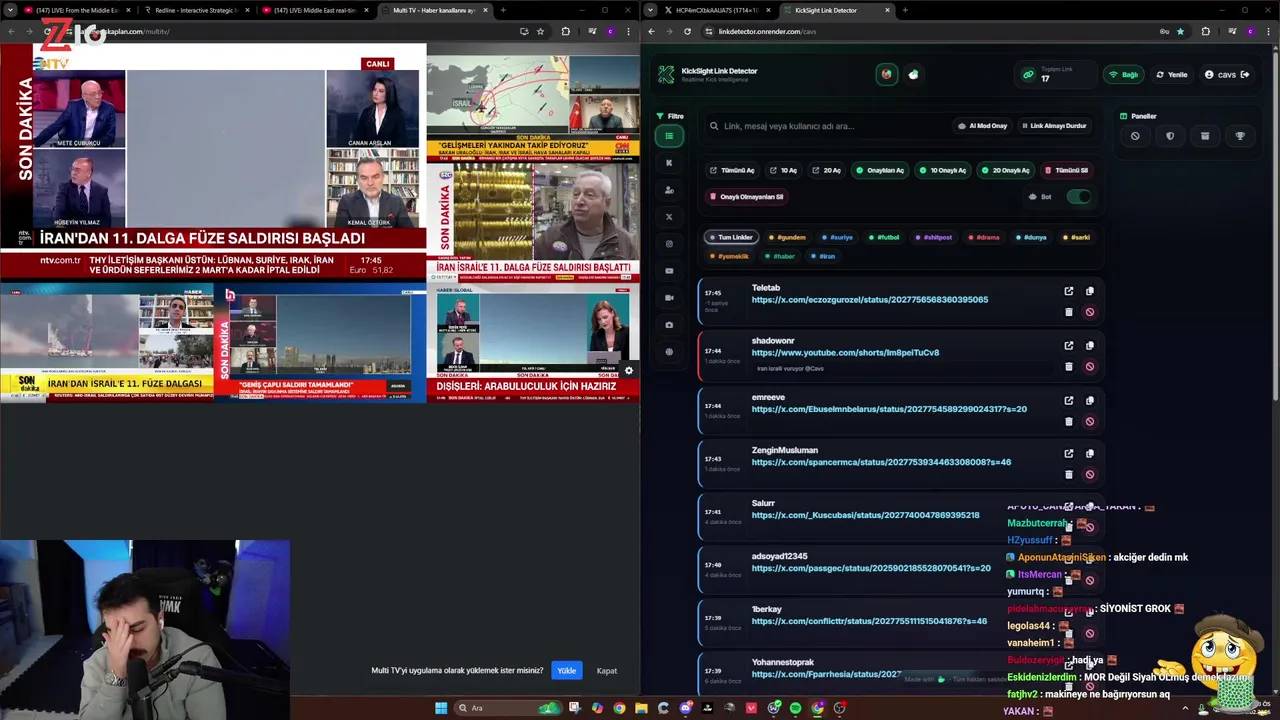Screen dimensions: 1280x720
Task: Select the Tum Linkler tag filter
Action: pyautogui.click(x=731, y=238)
